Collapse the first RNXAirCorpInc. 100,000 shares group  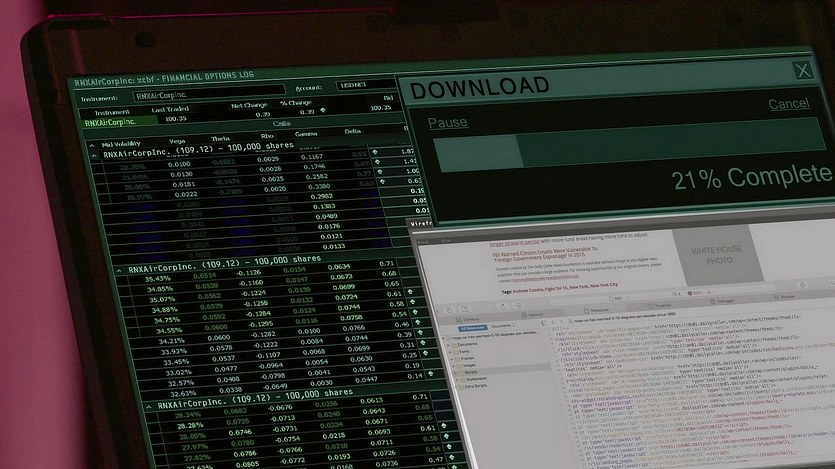(x=95, y=156)
